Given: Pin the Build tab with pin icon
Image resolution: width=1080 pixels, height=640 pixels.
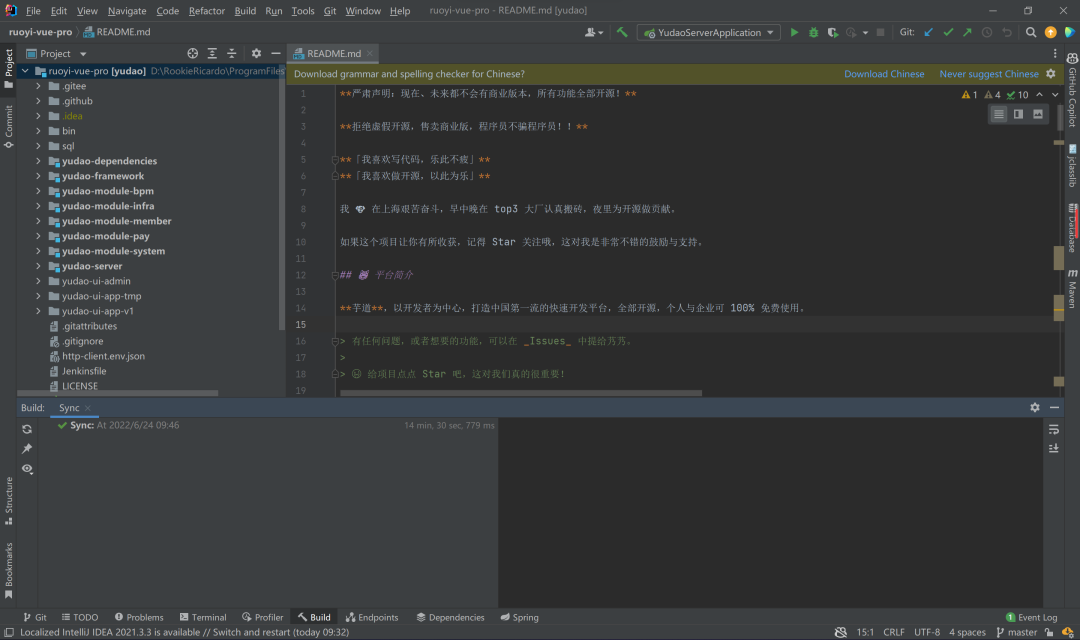Looking at the screenshot, I should point(27,448).
